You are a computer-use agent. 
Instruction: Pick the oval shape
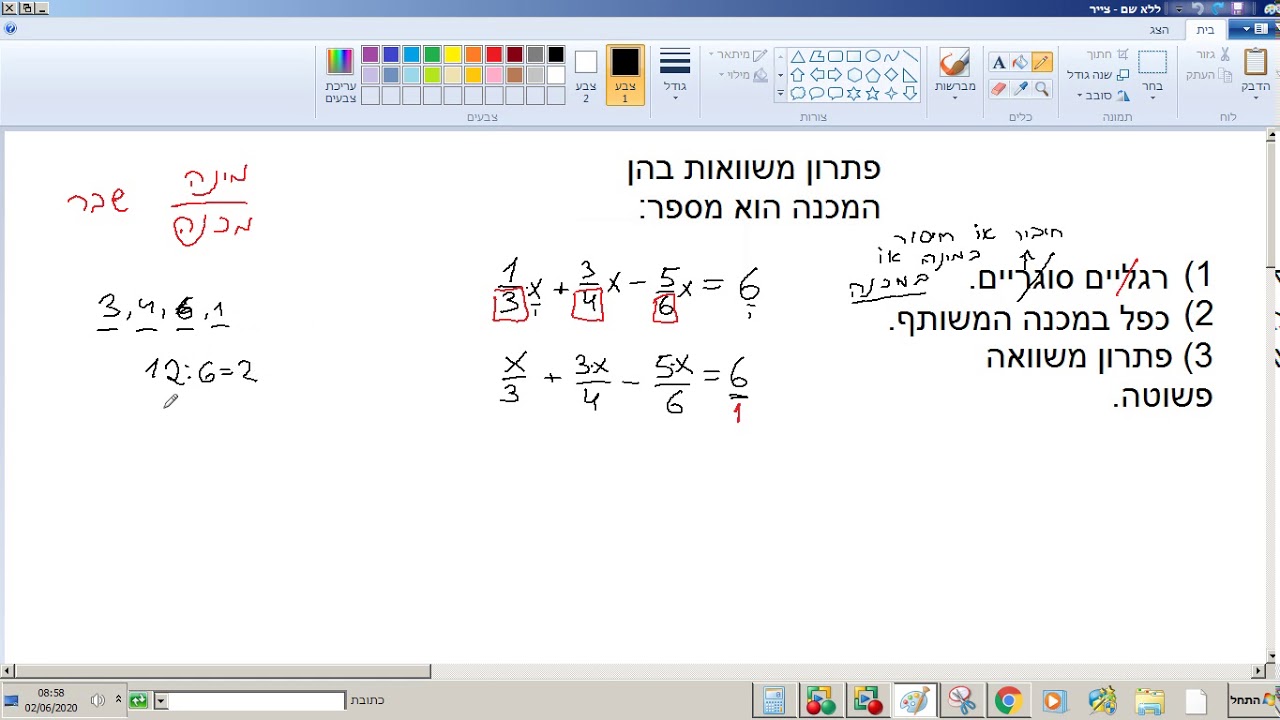click(x=873, y=56)
